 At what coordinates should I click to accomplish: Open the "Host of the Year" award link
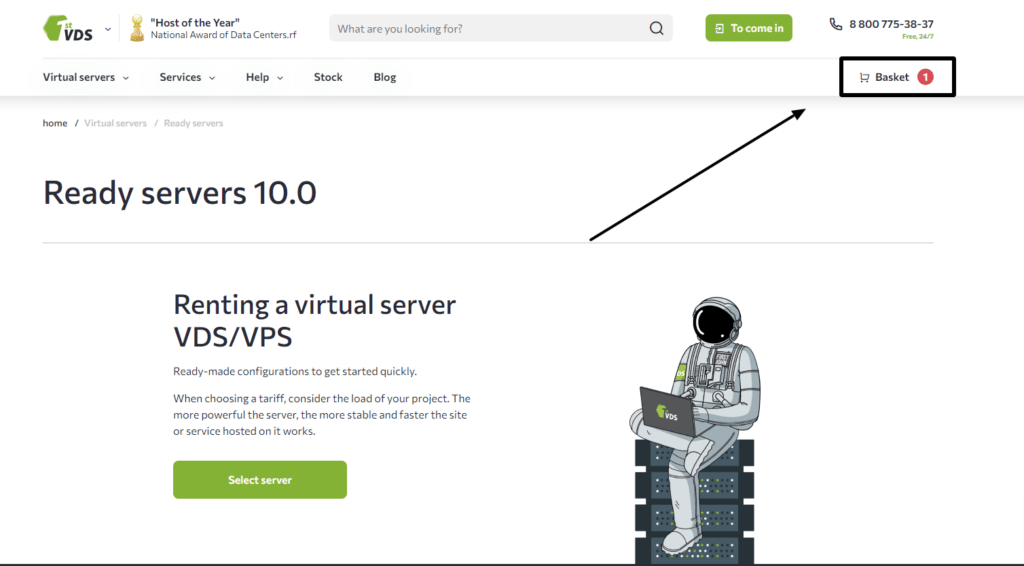point(223,28)
